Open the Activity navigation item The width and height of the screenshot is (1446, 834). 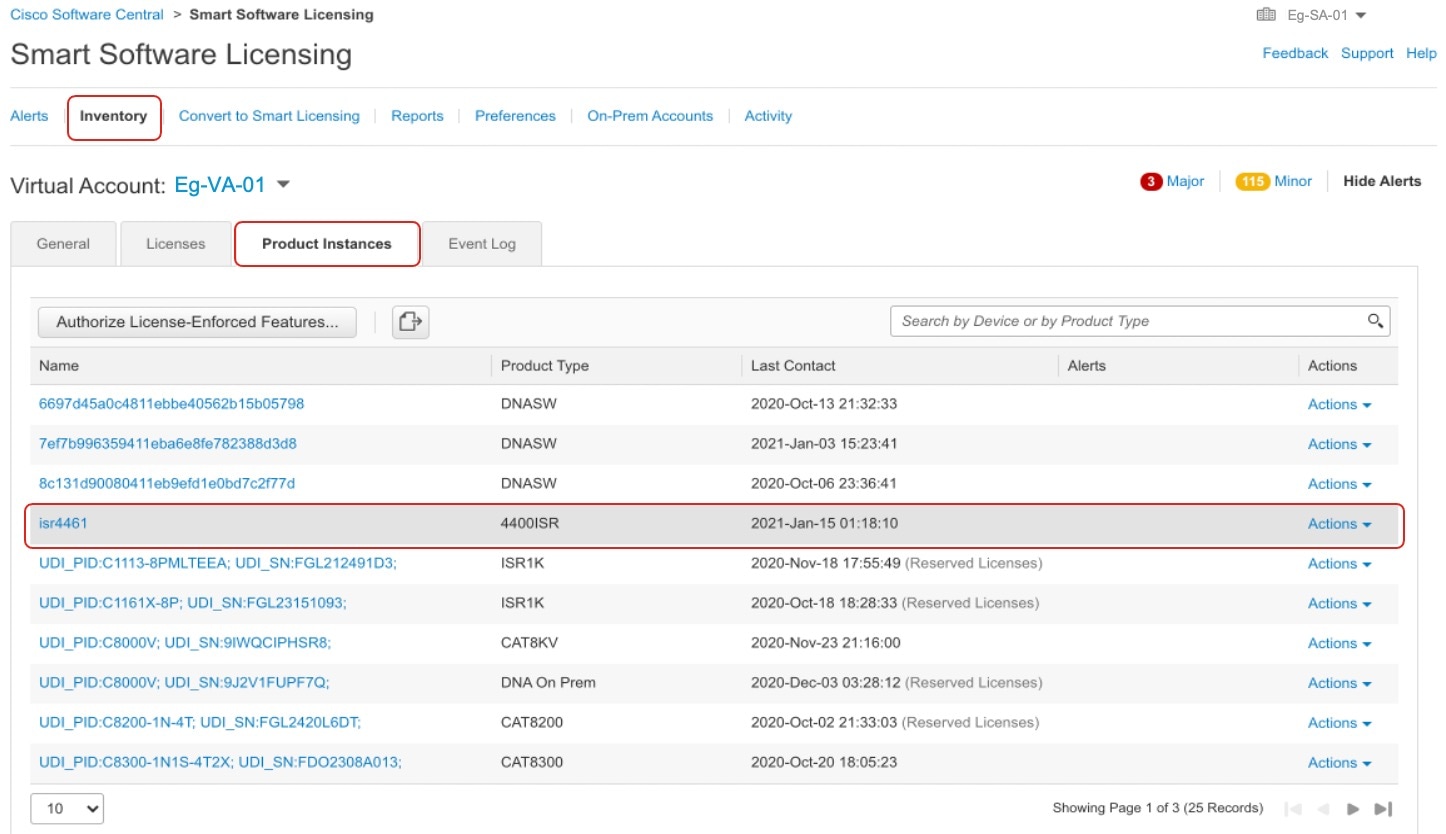(x=768, y=116)
